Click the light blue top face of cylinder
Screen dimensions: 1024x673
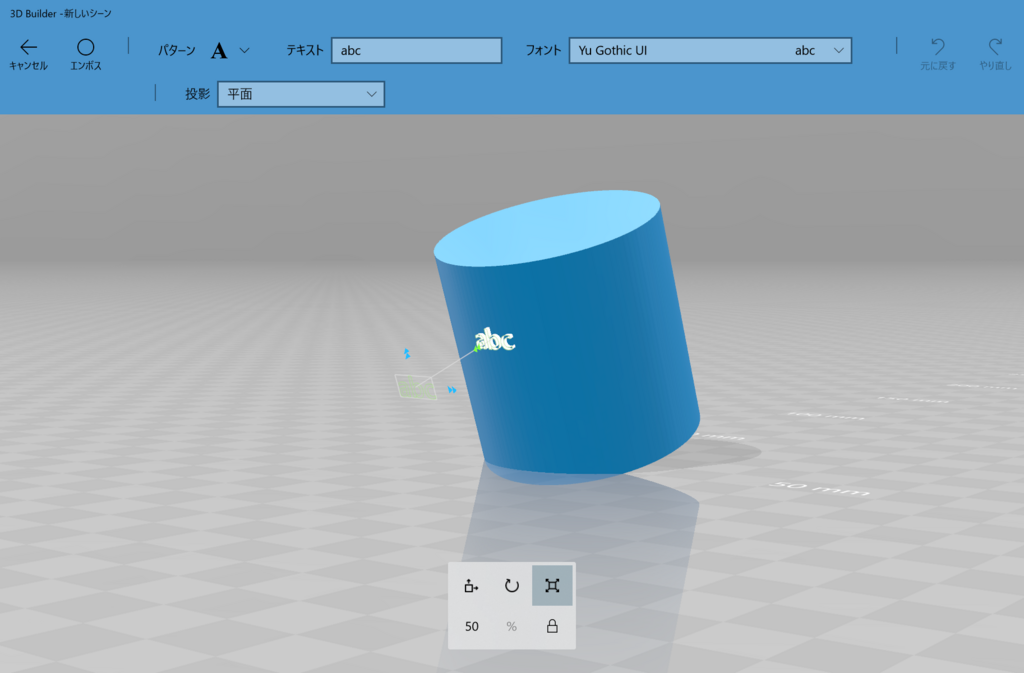[547, 227]
